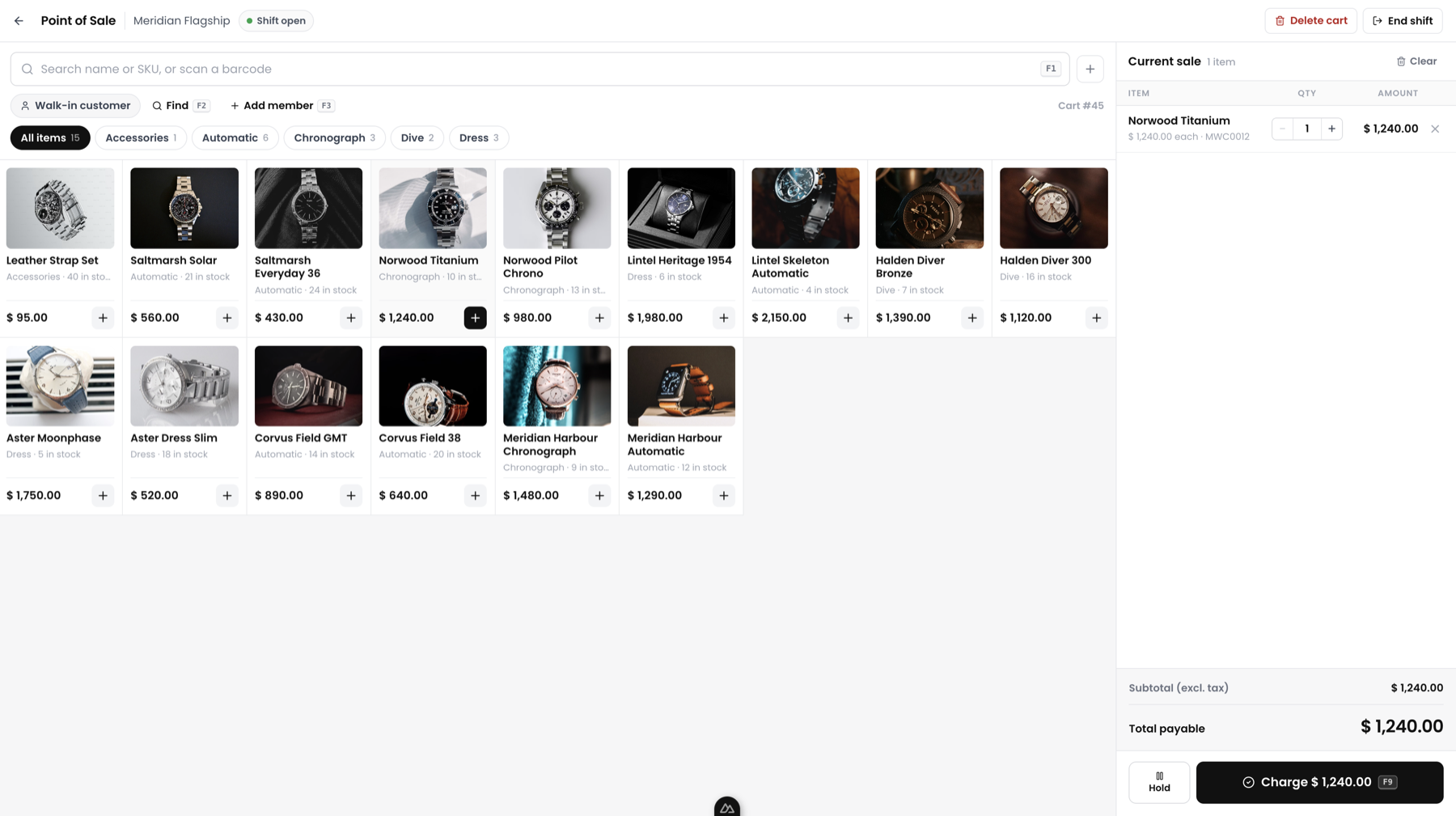Image resolution: width=1456 pixels, height=816 pixels.
Task: Open the Halden Diver 300 thumbnail
Action: pyautogui.click(x=1053, y=209)
